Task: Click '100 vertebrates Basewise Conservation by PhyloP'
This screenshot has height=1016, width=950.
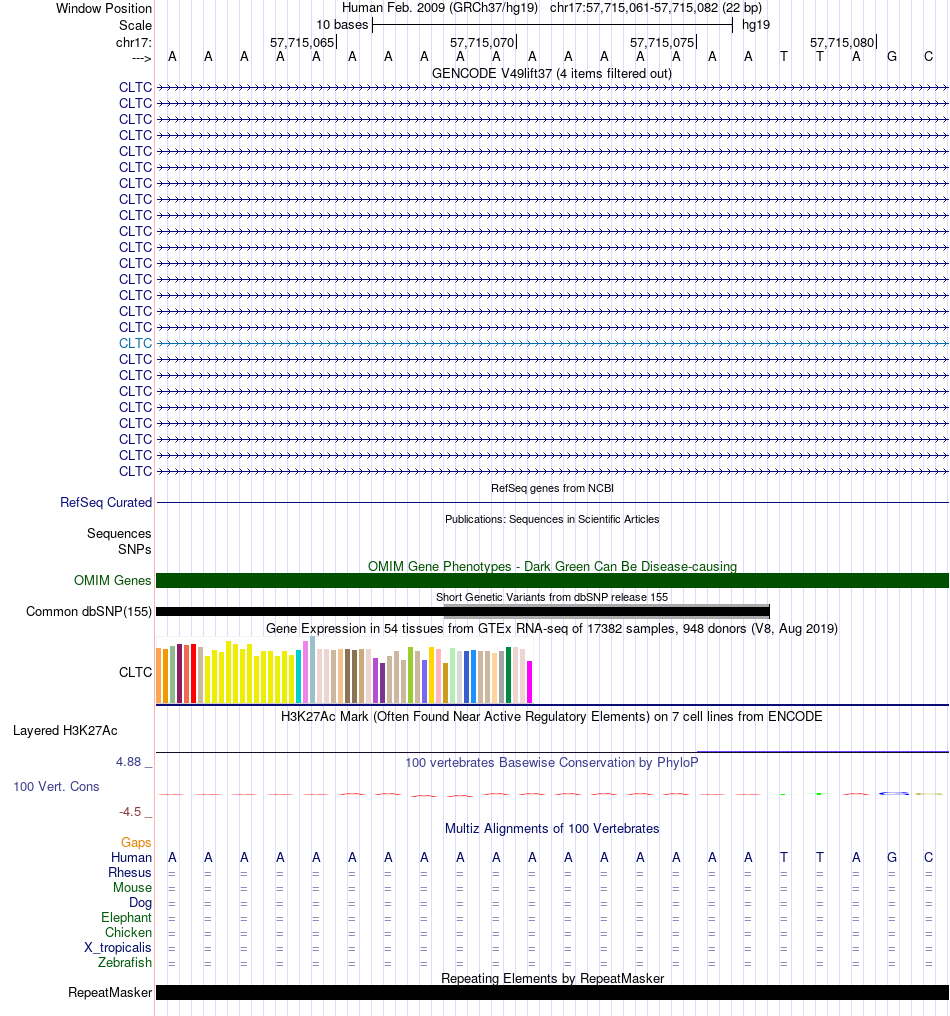Action: [x=551, y=762]
